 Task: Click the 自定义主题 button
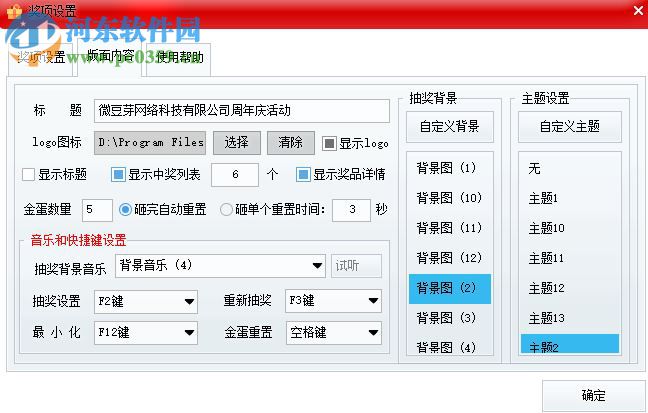point(569,127)
